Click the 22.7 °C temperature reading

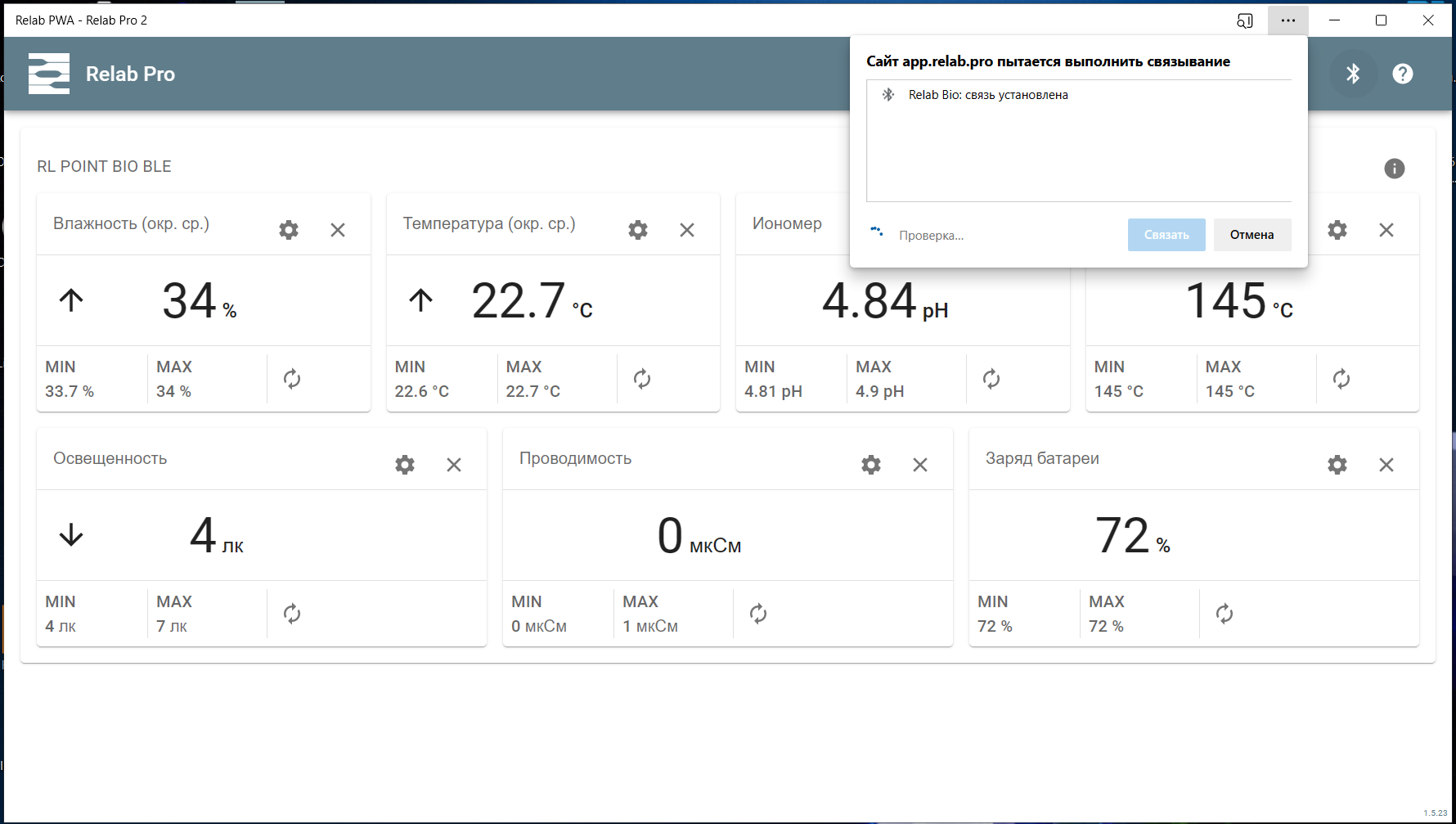tap(532, 300)
